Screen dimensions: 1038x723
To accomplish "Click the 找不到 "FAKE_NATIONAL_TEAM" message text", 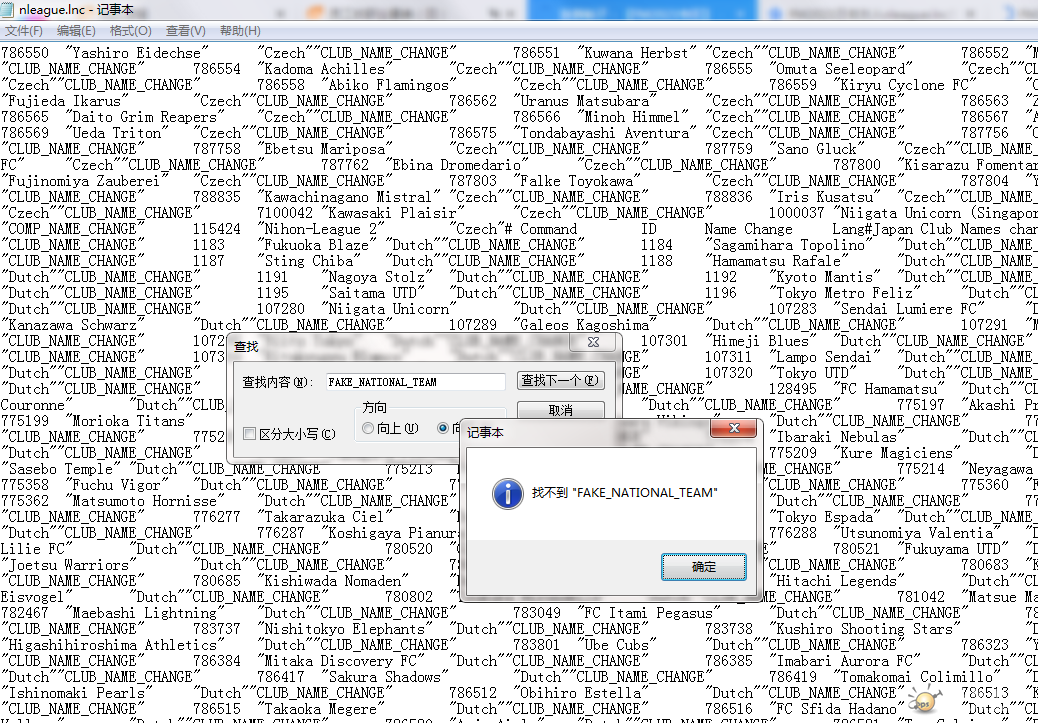I will click(624, 493).
